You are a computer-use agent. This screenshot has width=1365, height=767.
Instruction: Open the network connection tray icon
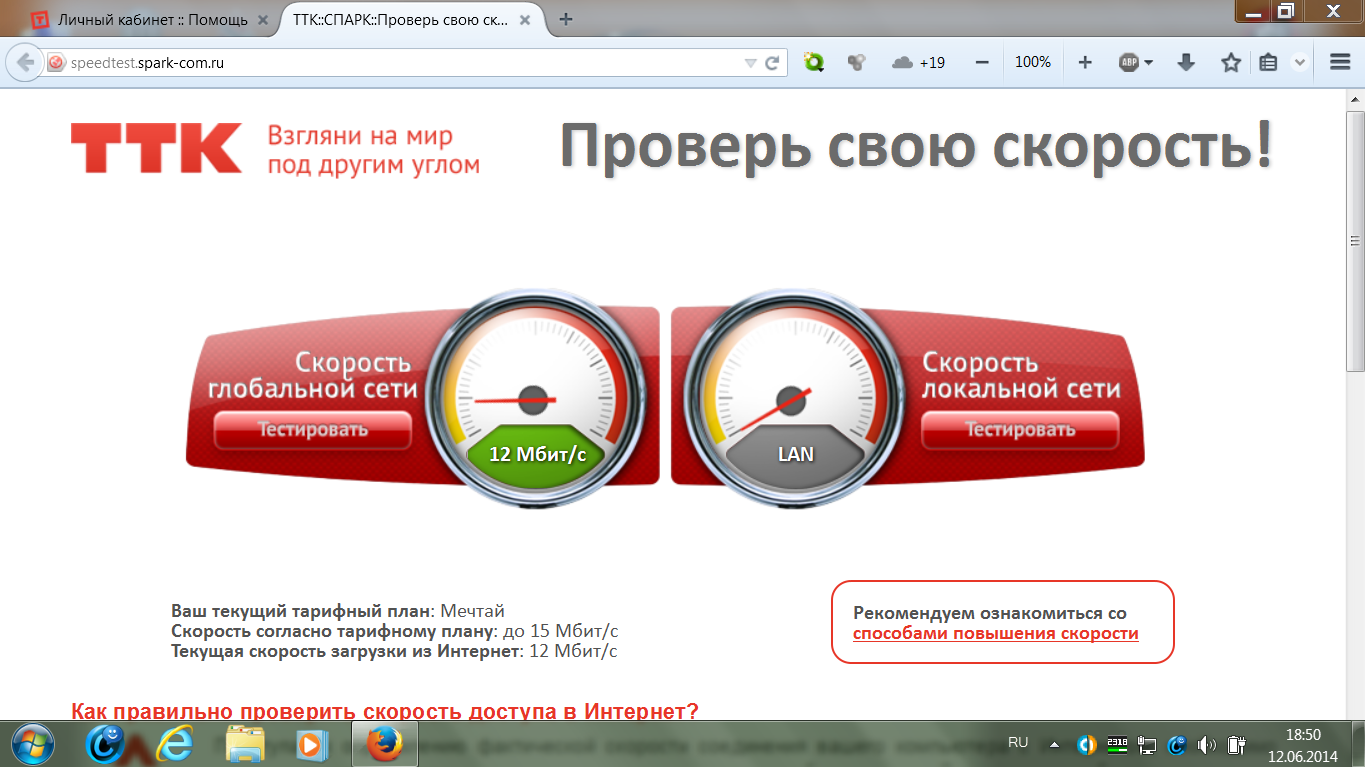(1147, 744)
